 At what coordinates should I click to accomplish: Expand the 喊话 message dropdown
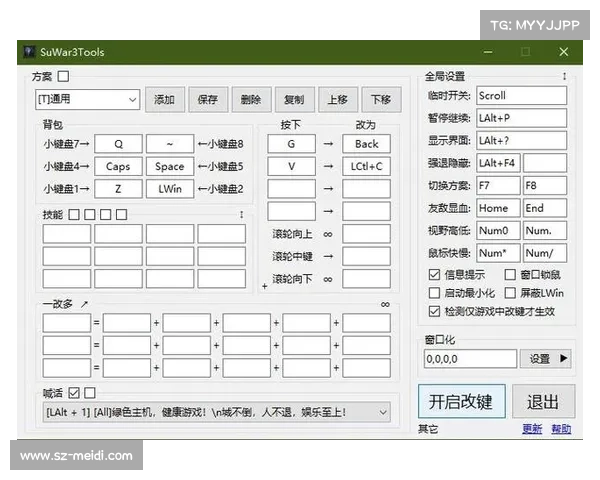coord(217,412)
